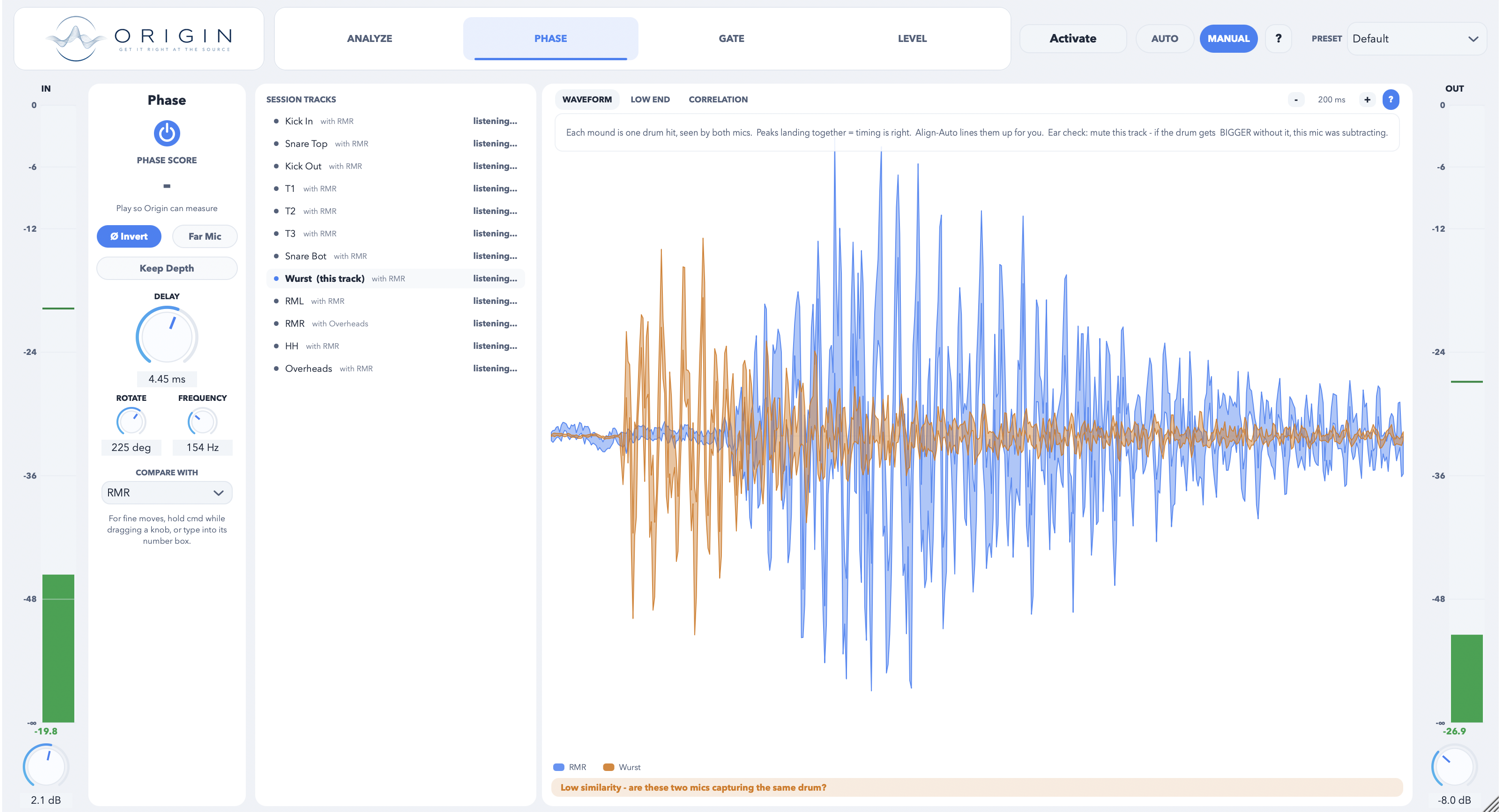Zoom out waveform with minus button
1500x812 pixels.
1296,100
